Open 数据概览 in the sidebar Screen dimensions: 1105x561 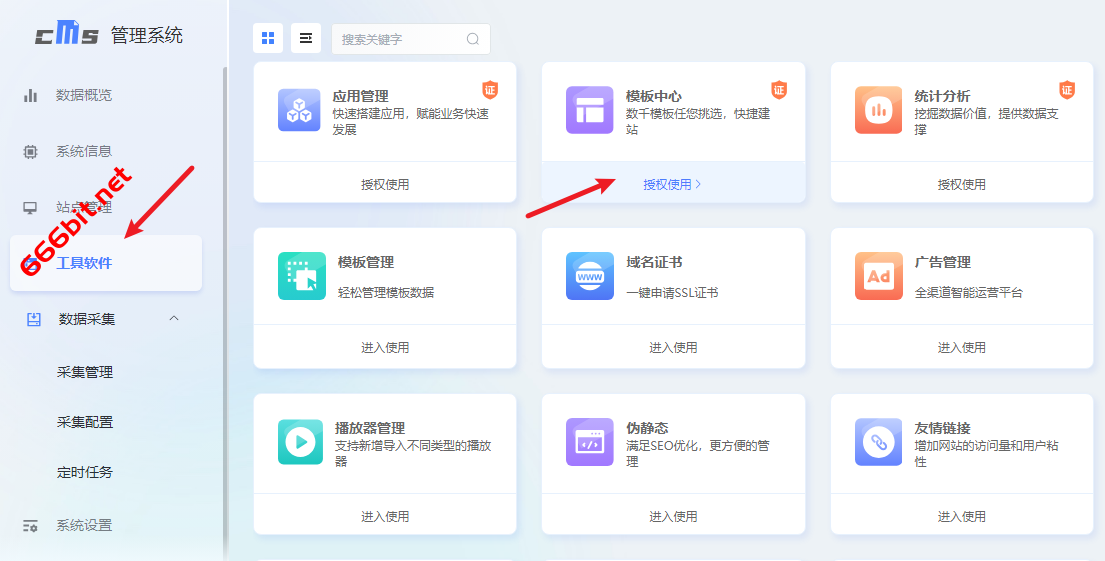[x=84, y=95]
